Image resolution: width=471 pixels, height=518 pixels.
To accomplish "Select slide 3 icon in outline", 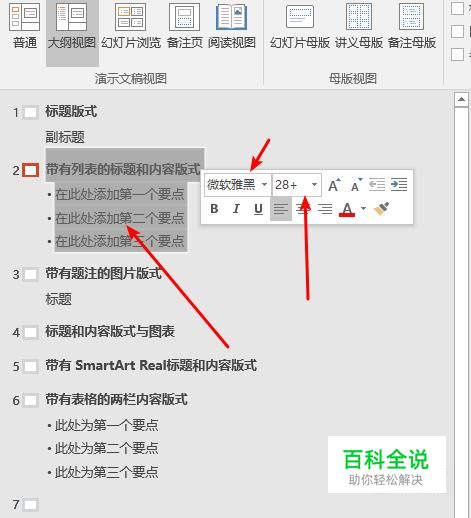I will click(x=31, y=275).
